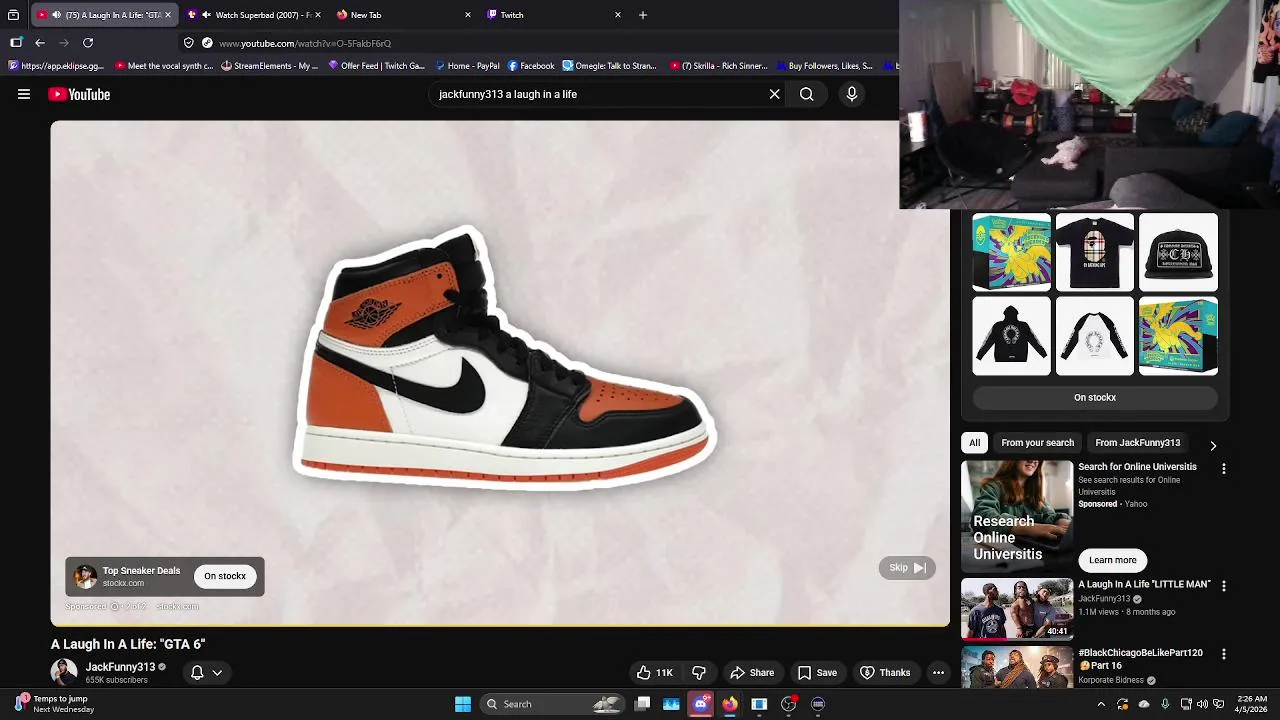Skip the sneaker advertisement
The image size is (1280, 720).
907,568
